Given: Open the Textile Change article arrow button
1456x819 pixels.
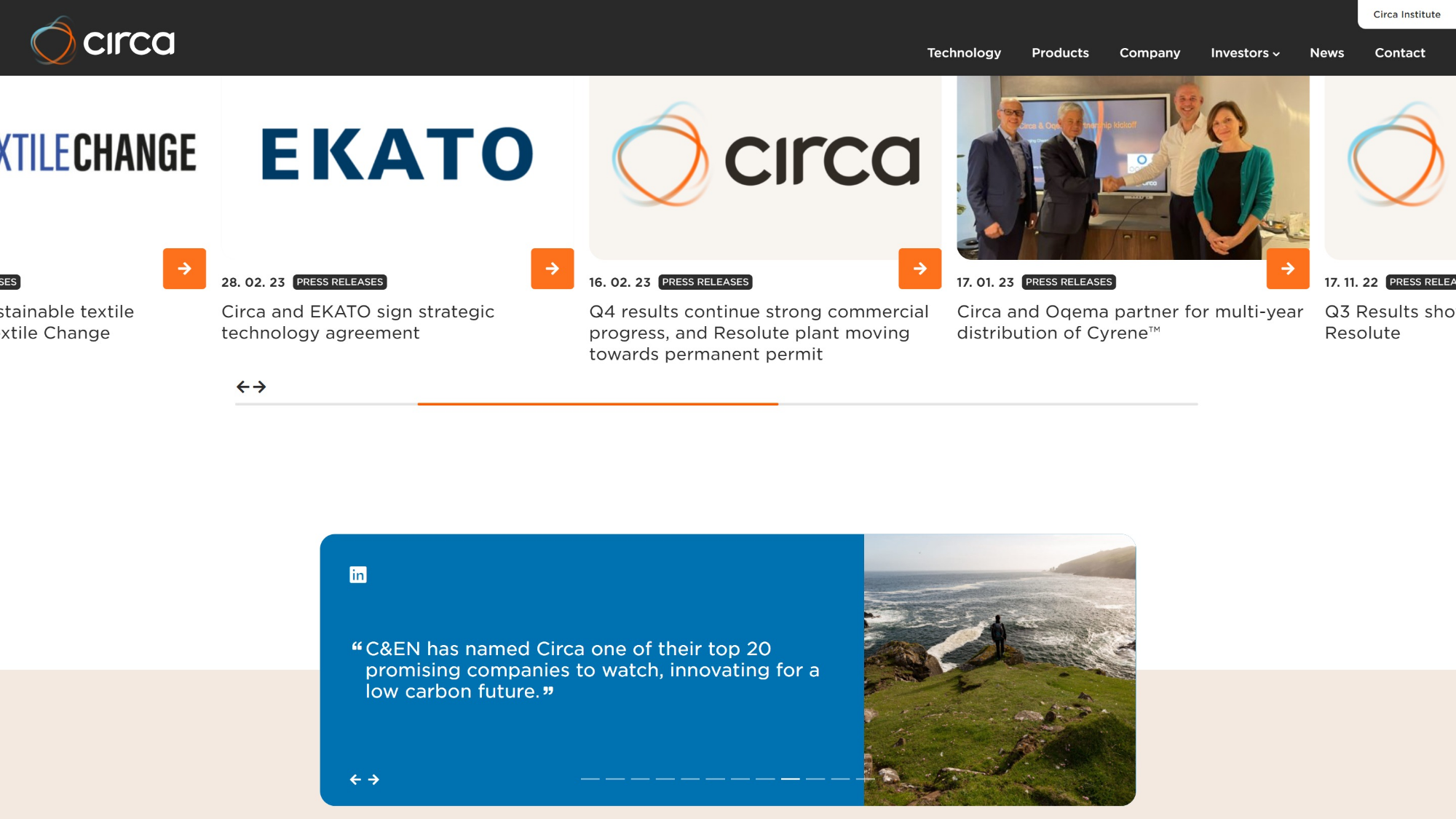Looking at the screenshot, I should [184, 269].
